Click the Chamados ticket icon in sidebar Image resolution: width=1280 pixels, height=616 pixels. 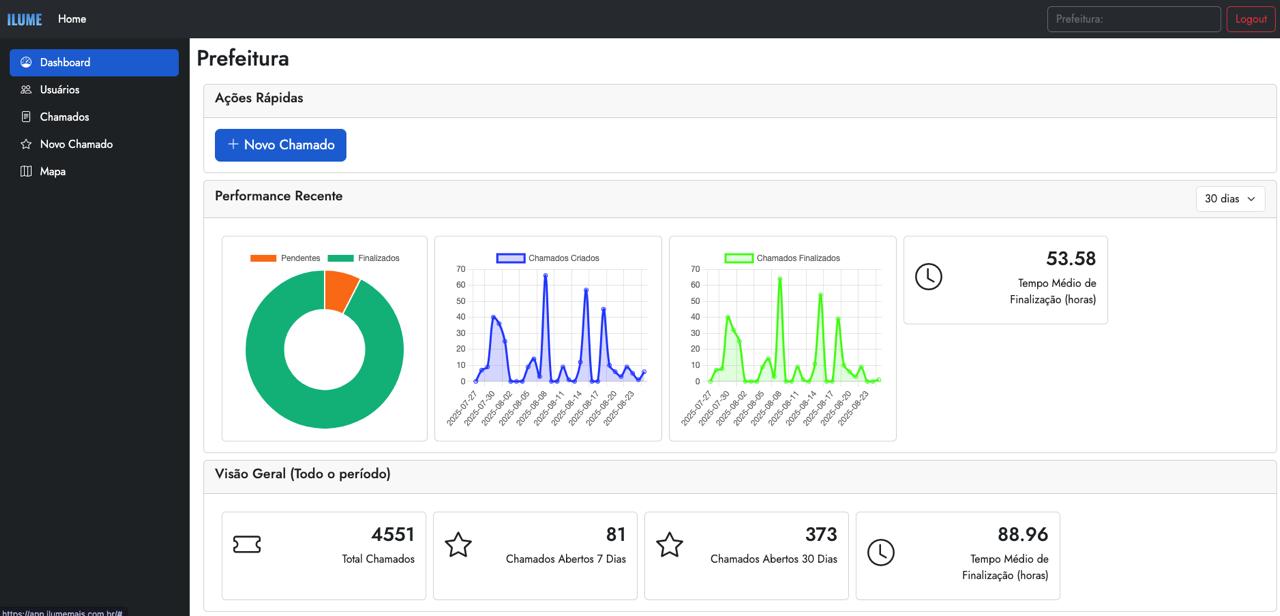[26, 116]
